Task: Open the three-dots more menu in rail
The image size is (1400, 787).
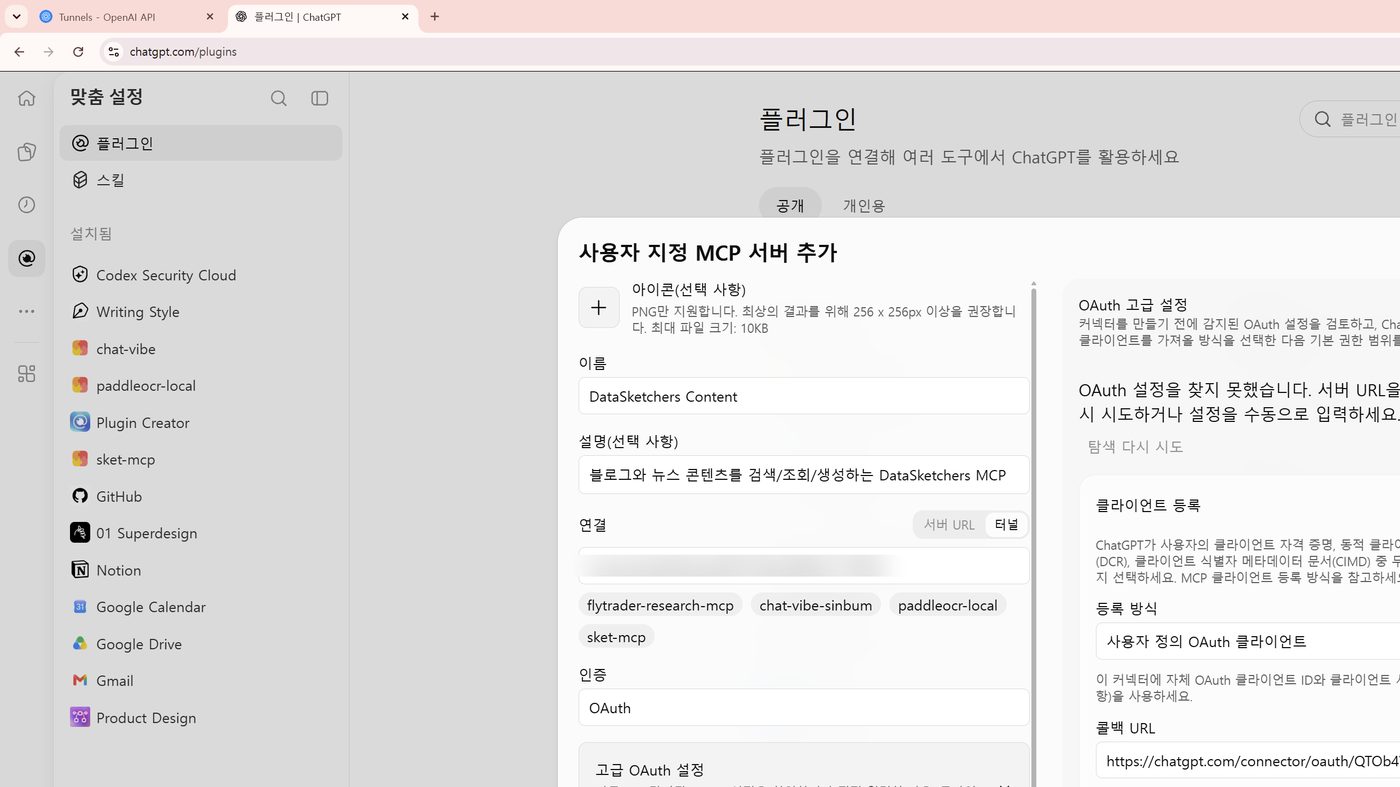Action: pos(27,312)
